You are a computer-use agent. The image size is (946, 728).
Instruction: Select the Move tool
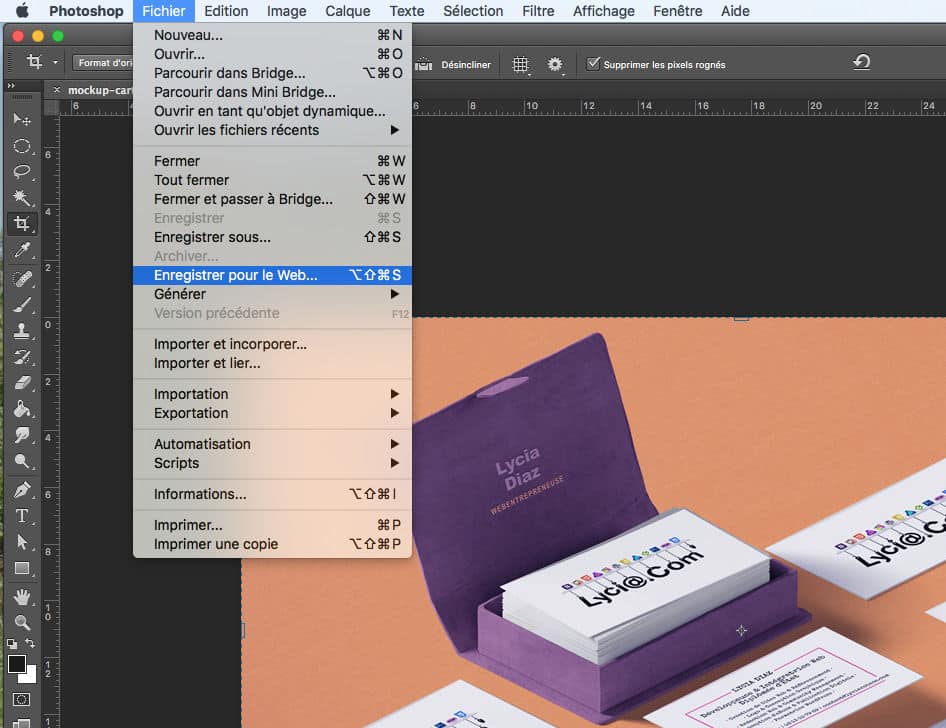(21, 119)
